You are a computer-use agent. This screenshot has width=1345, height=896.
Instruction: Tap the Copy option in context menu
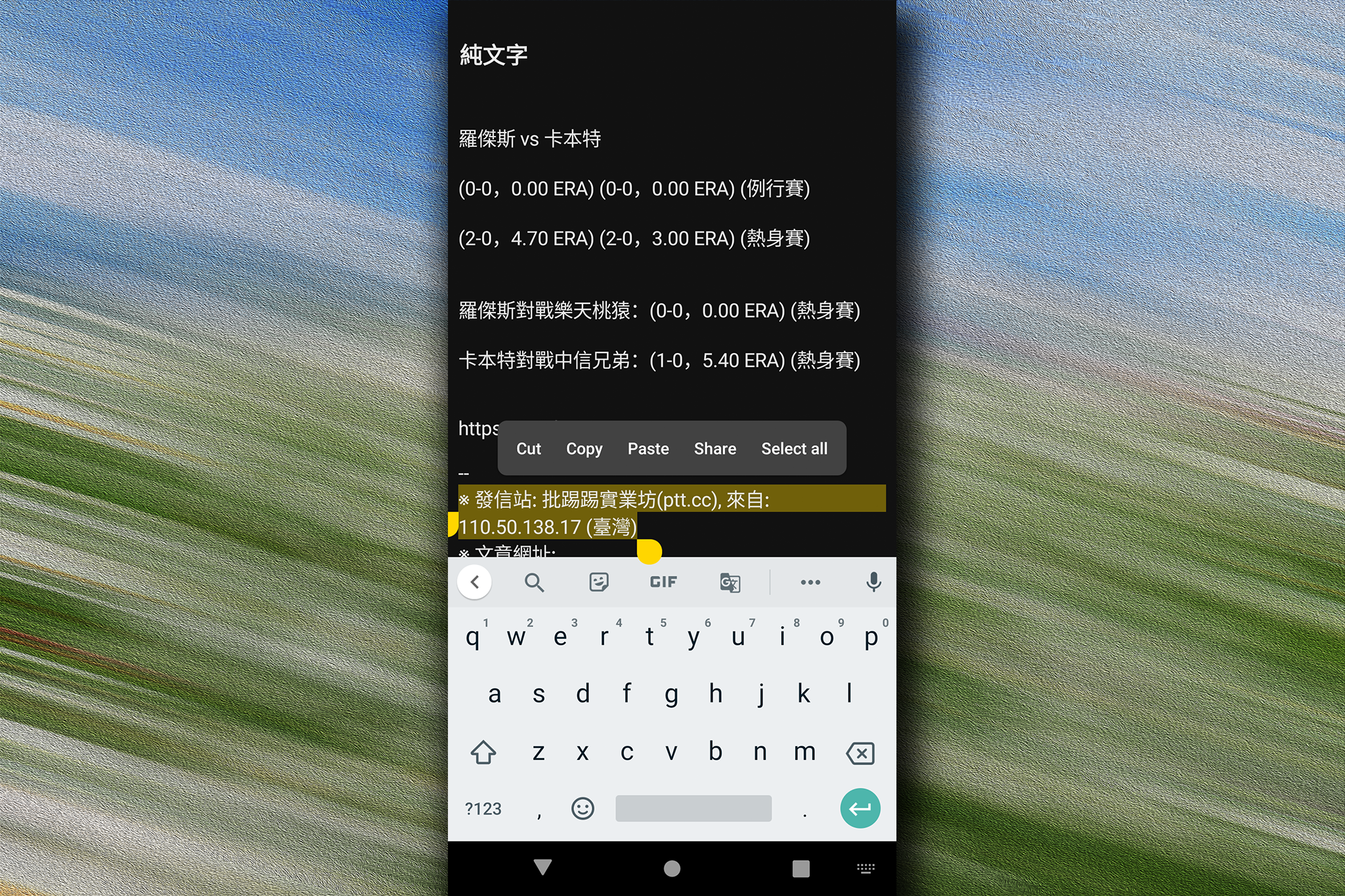584,447
